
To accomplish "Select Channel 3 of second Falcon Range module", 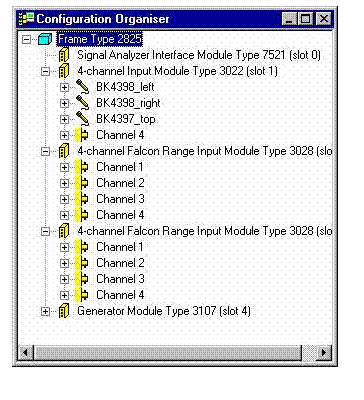I will pyautogui.click(x=120, y=279).
